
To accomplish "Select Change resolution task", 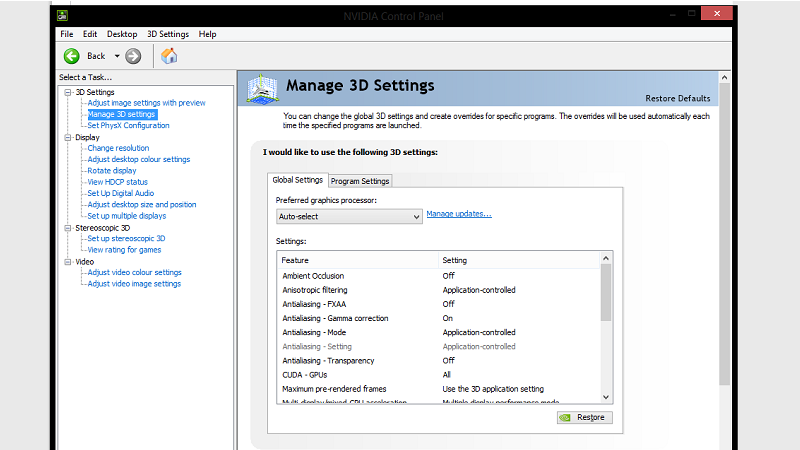I will 118,148.
